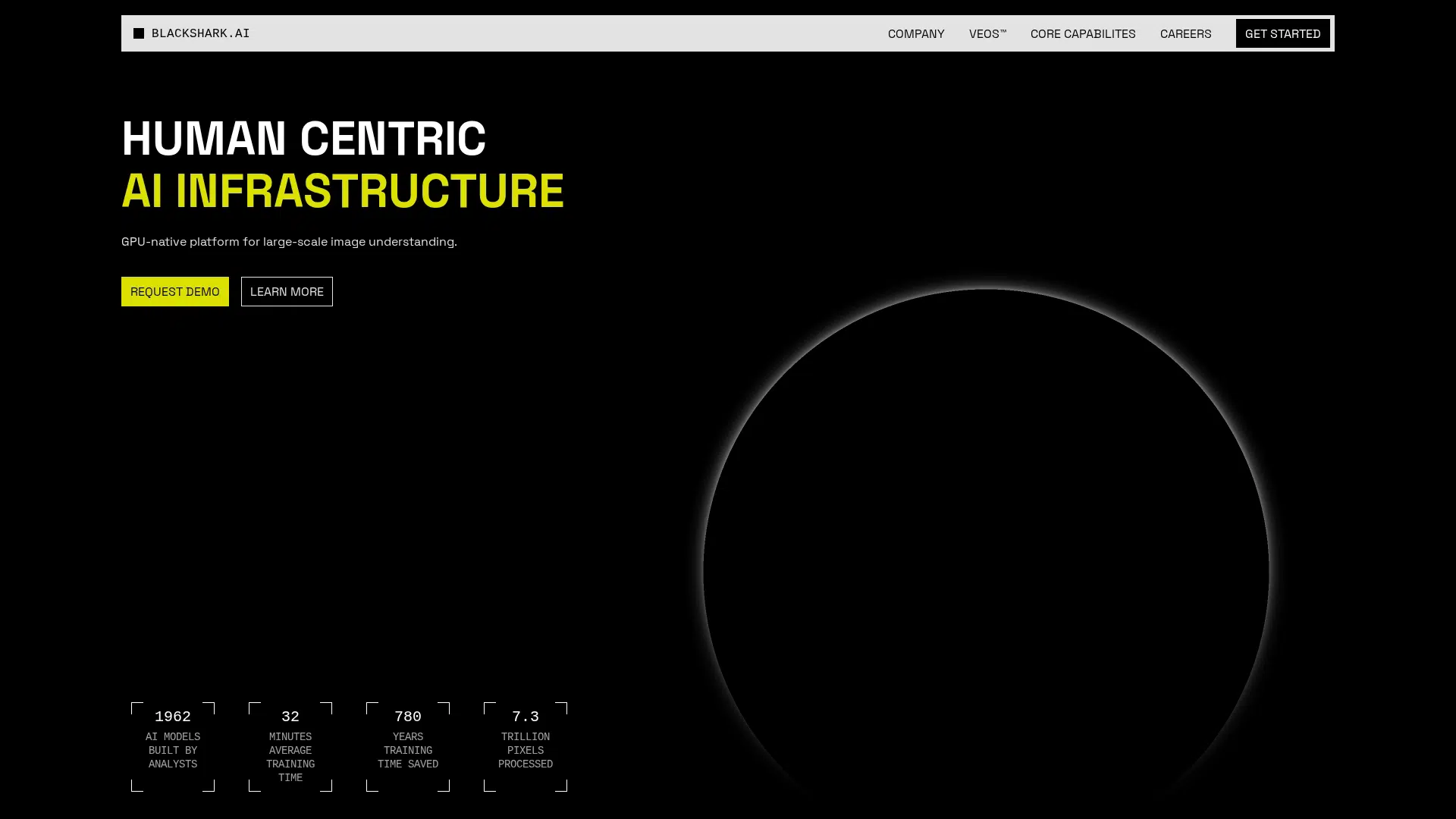Open the VEOS navigation item
Screen dimensions: 1456x819
tap(987, 33)
